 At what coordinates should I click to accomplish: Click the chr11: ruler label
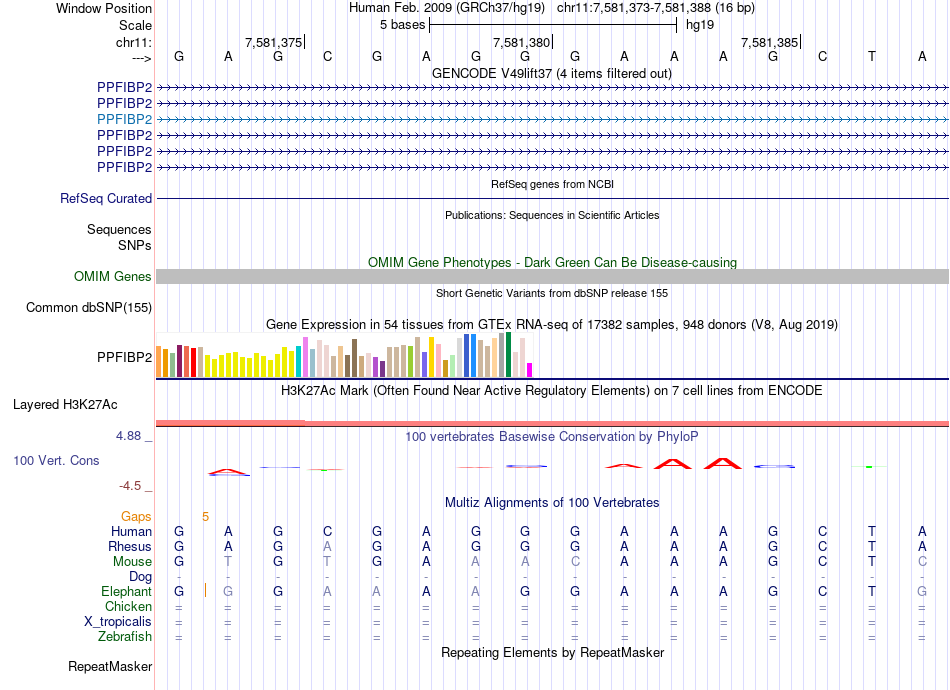pyautogui.click(x=133, y=42)
